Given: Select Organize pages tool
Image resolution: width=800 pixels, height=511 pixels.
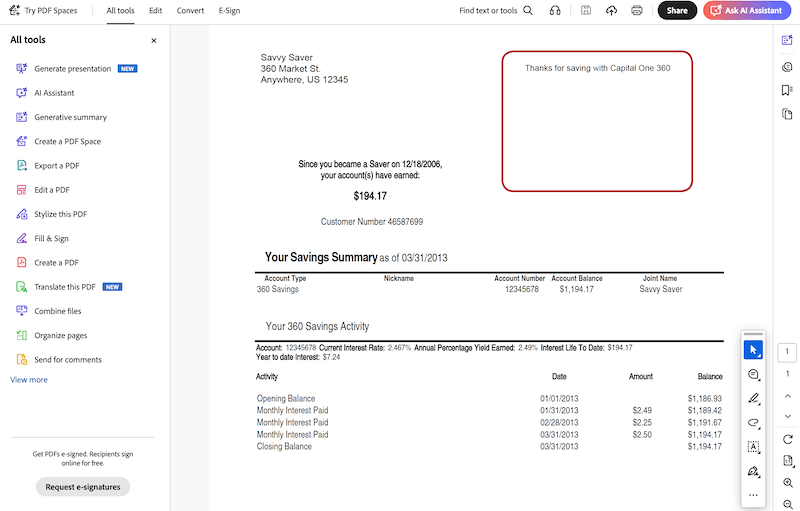Looking at the screenshot, I should point(52,335).
